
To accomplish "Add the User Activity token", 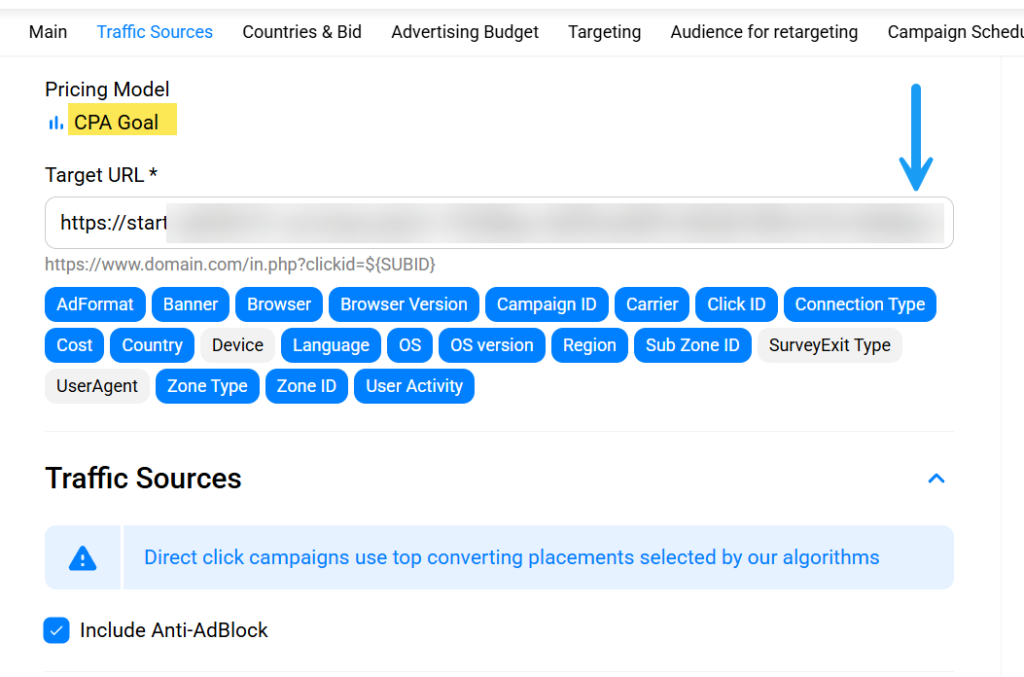I will [414, 386].
